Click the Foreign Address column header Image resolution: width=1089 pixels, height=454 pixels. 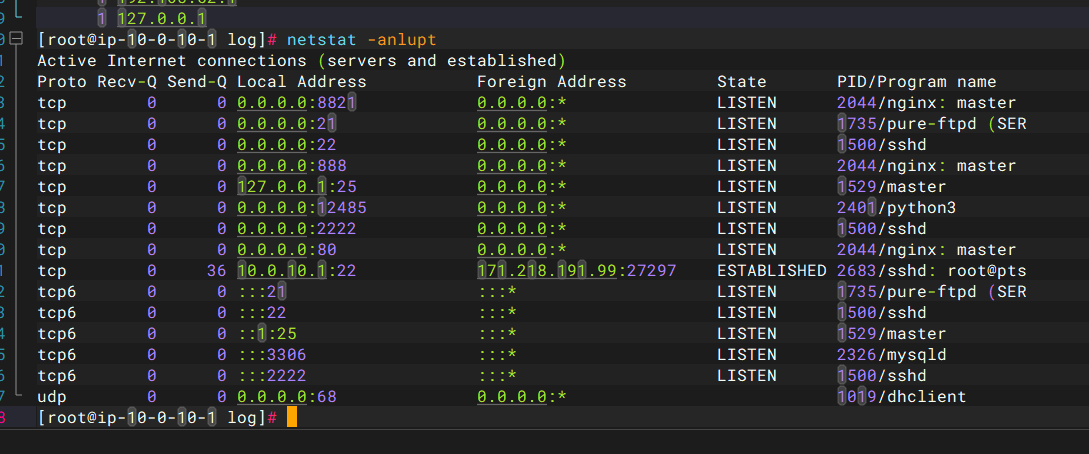point(551,82)
